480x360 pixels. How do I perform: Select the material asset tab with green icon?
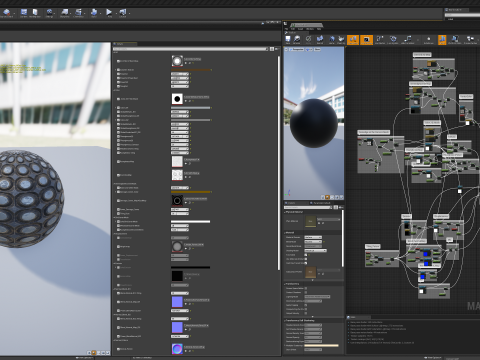pos(306,25)
